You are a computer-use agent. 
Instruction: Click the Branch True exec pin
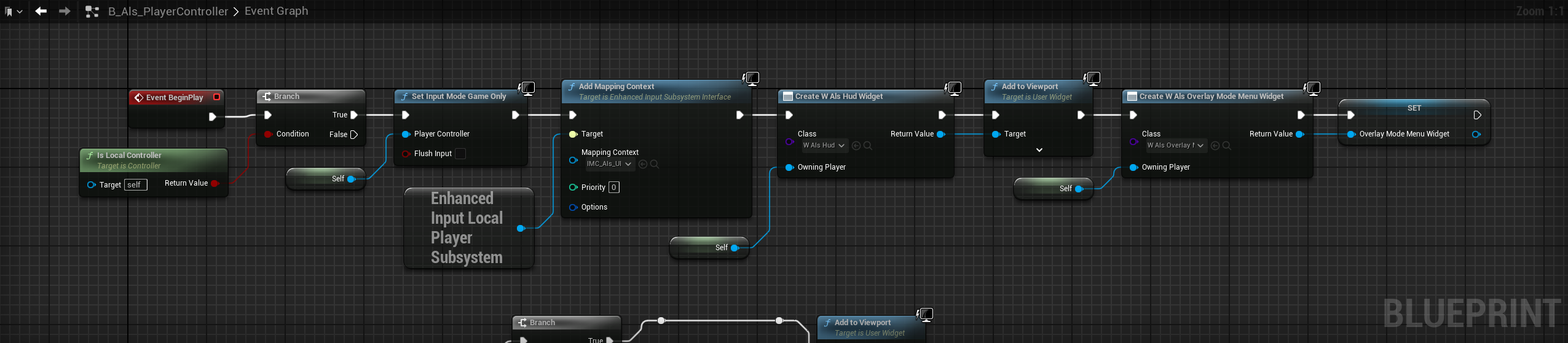point(354,115)
